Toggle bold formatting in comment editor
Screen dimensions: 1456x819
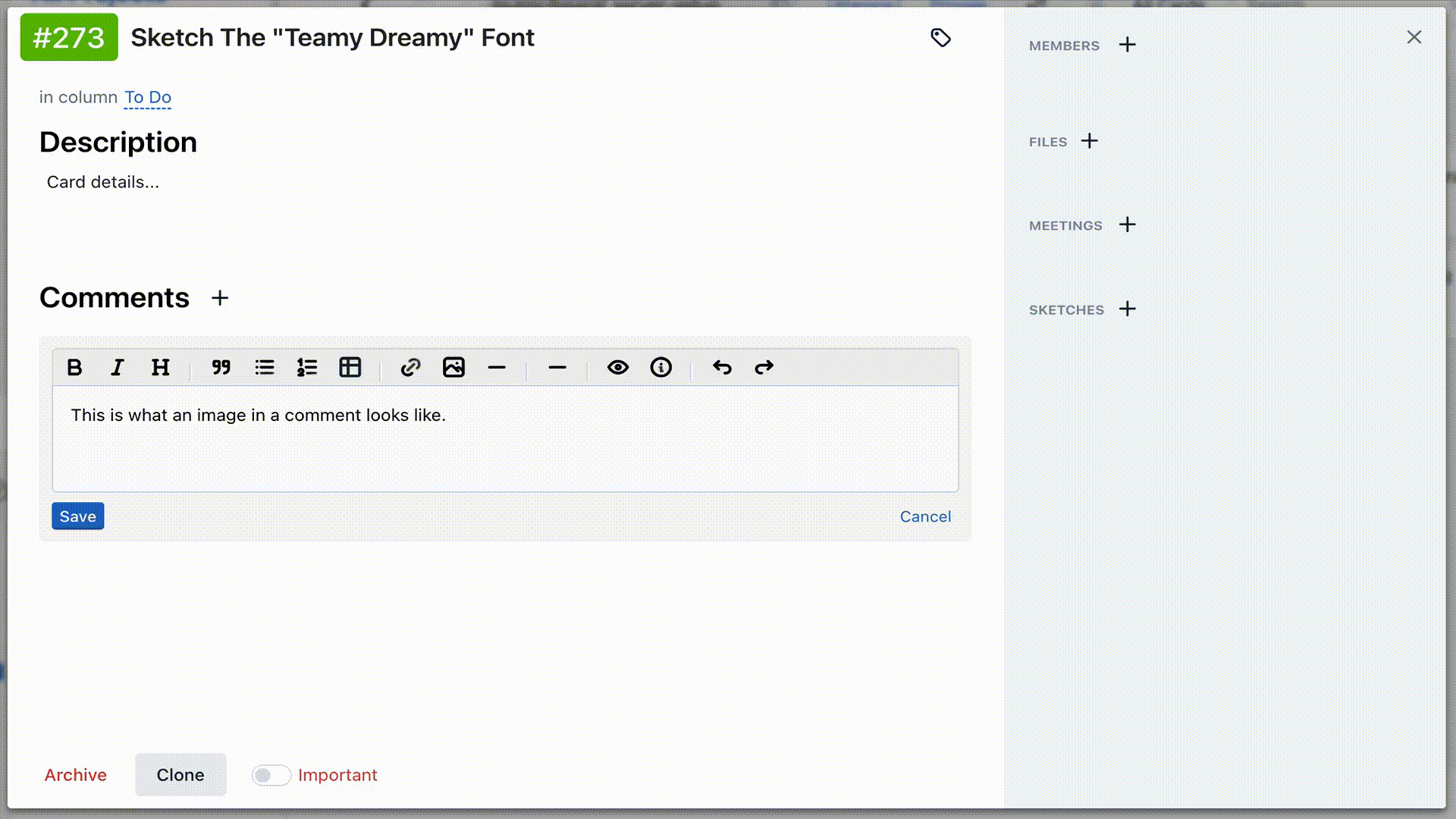tap(74, 368)
